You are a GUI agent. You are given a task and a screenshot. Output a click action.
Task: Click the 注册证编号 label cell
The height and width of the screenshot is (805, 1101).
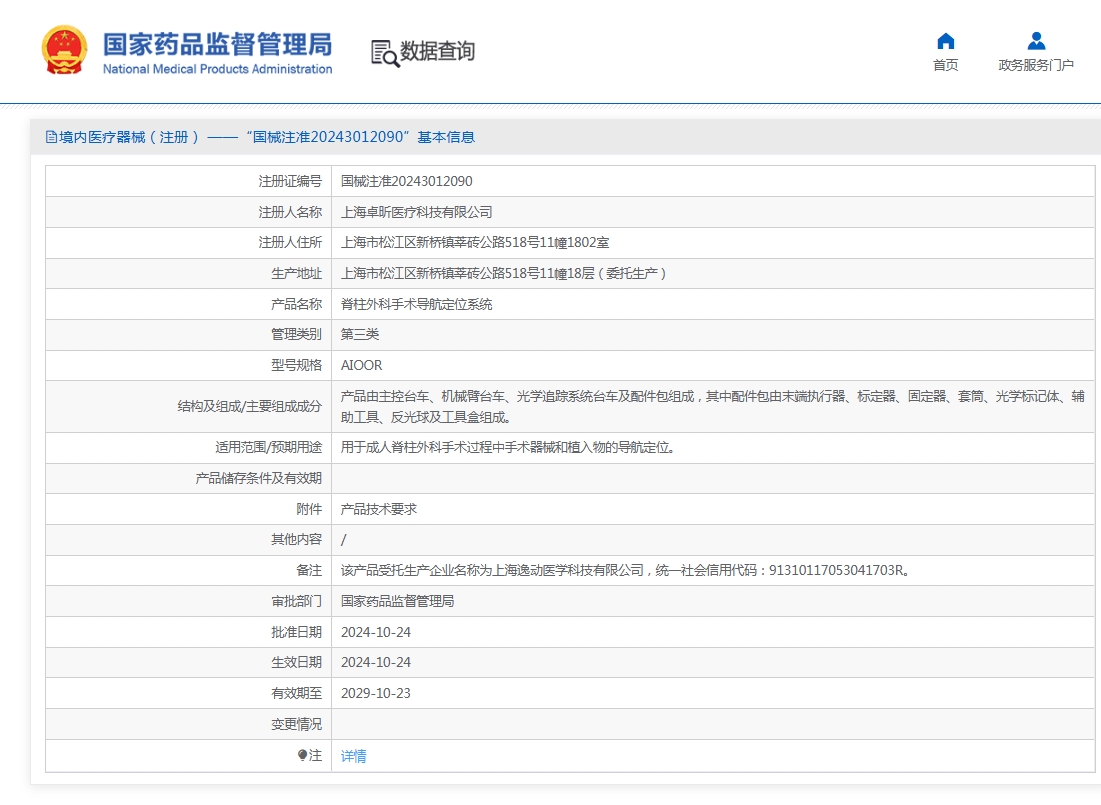click(x=188, y=181)
